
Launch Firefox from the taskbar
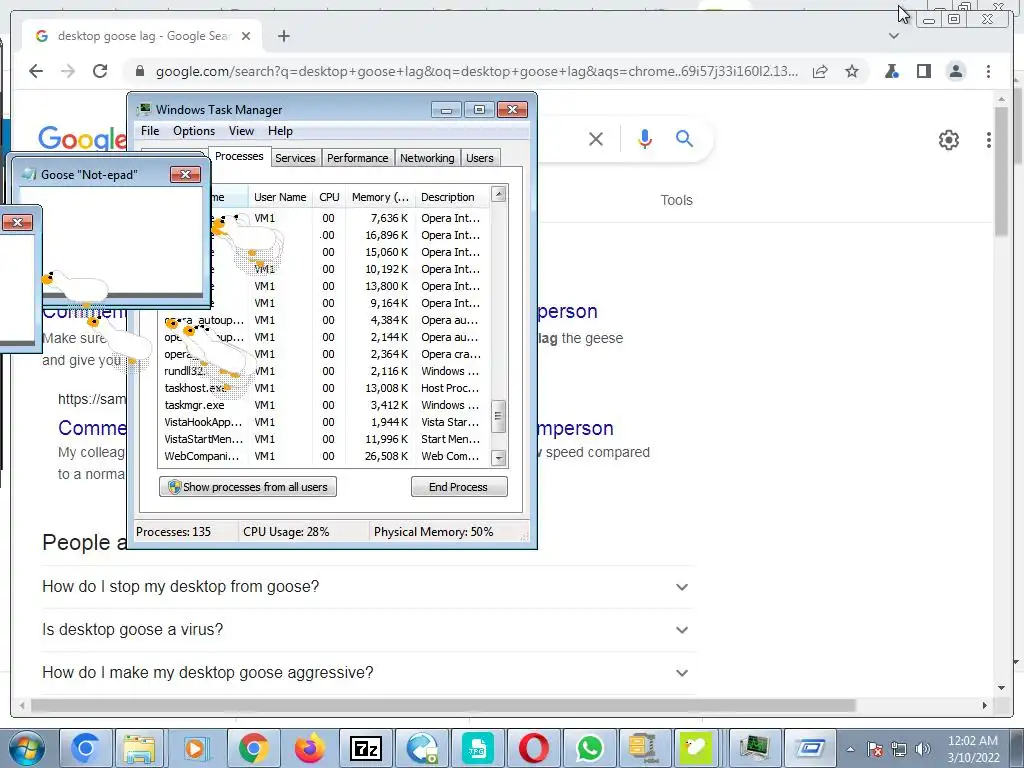(x=310, y=748)
